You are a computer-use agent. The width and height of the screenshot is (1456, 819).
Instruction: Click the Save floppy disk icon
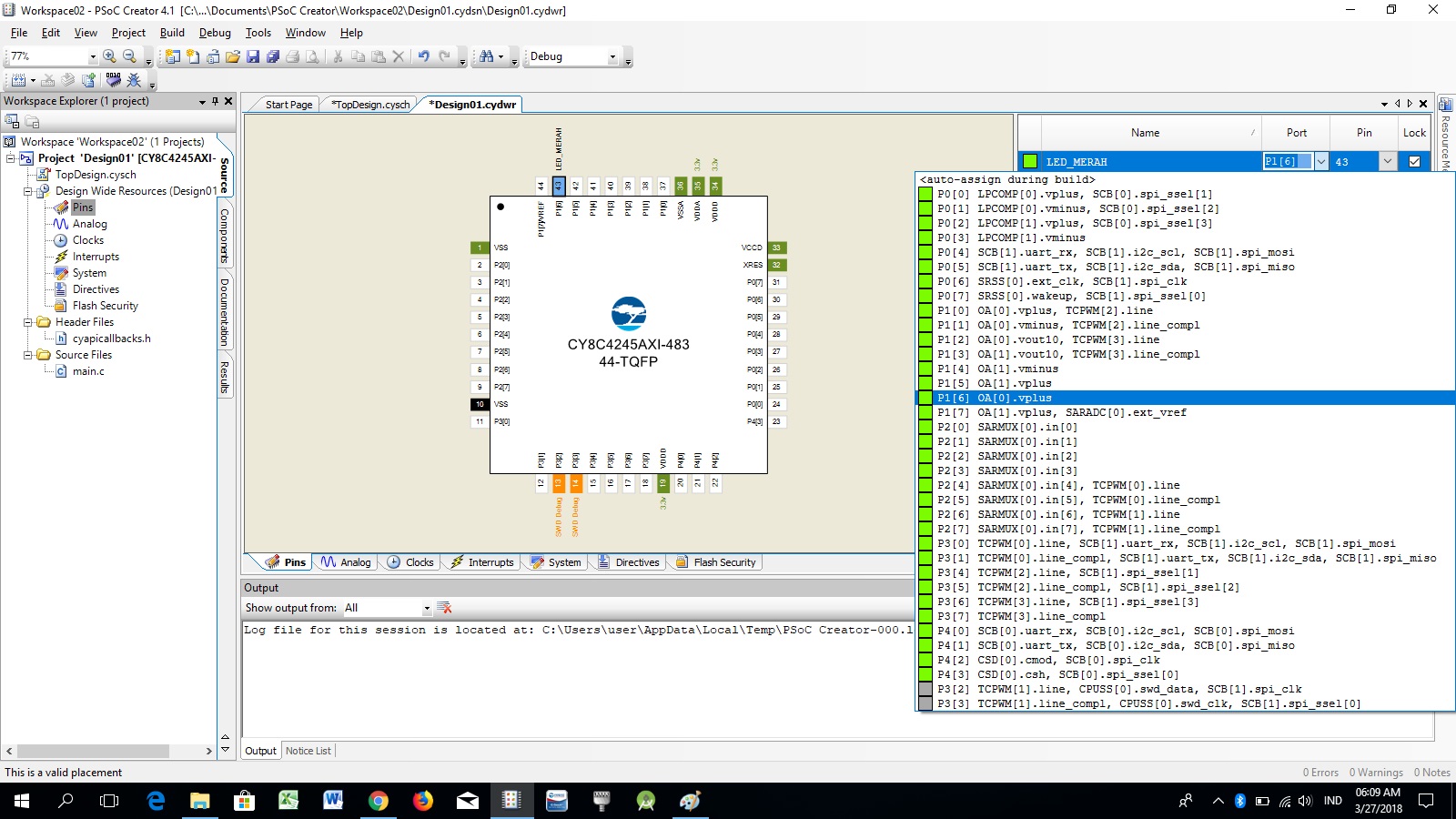(253, 56)
